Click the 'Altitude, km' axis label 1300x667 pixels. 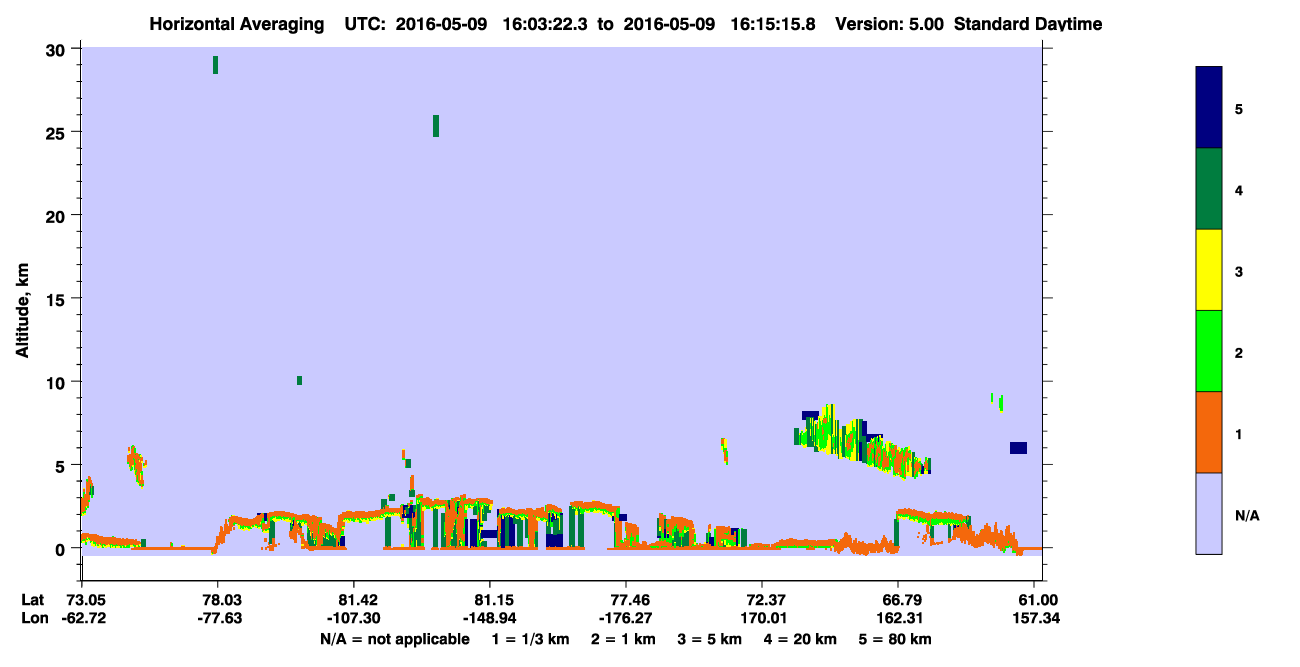[22, 313]
